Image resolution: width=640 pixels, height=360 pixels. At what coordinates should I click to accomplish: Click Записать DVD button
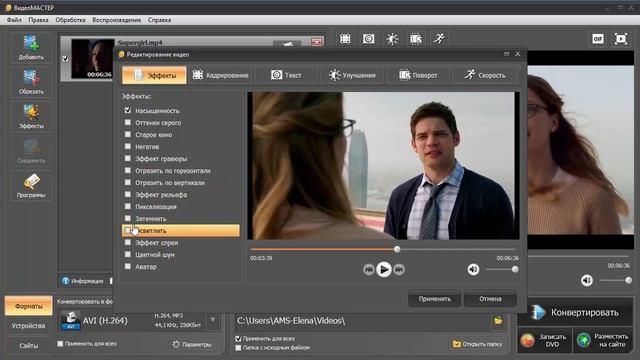[x=545, y=340]
